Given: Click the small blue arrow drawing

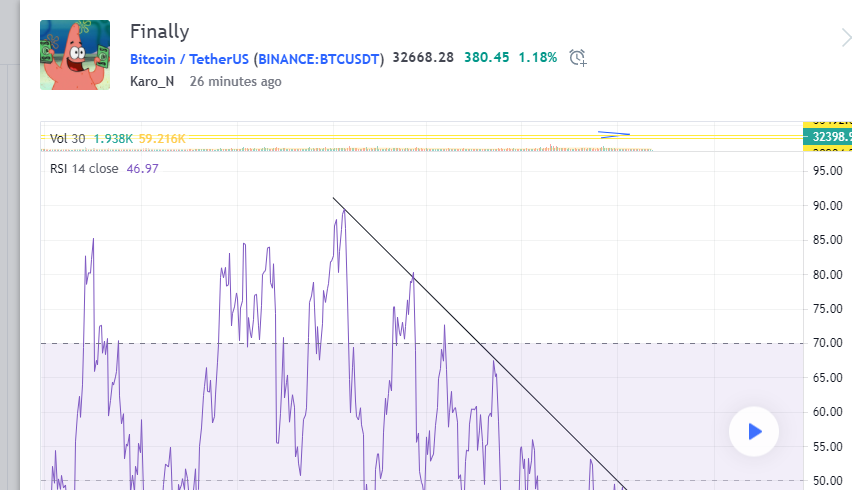Looking at the screenshot, I should point(614,133).
